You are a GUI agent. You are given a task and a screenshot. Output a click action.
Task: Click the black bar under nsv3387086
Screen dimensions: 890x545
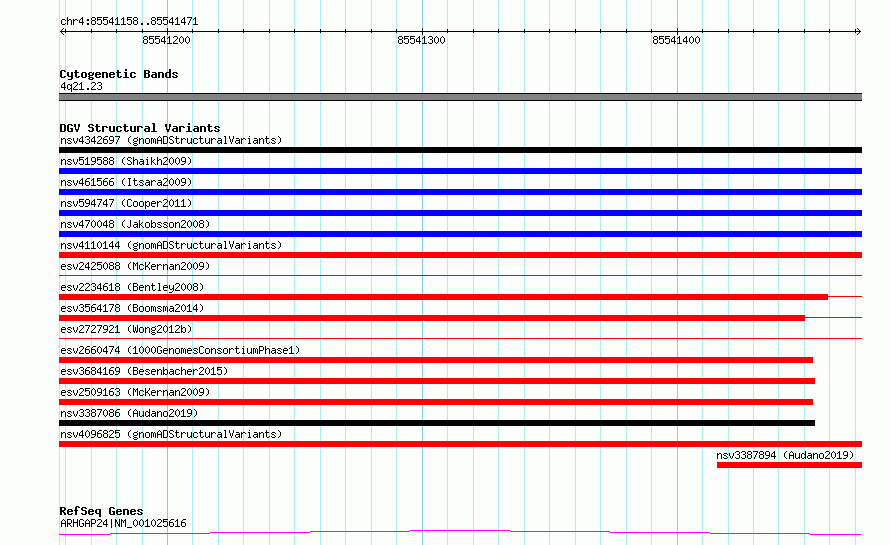pyautogui.click(x=437, y=423)
